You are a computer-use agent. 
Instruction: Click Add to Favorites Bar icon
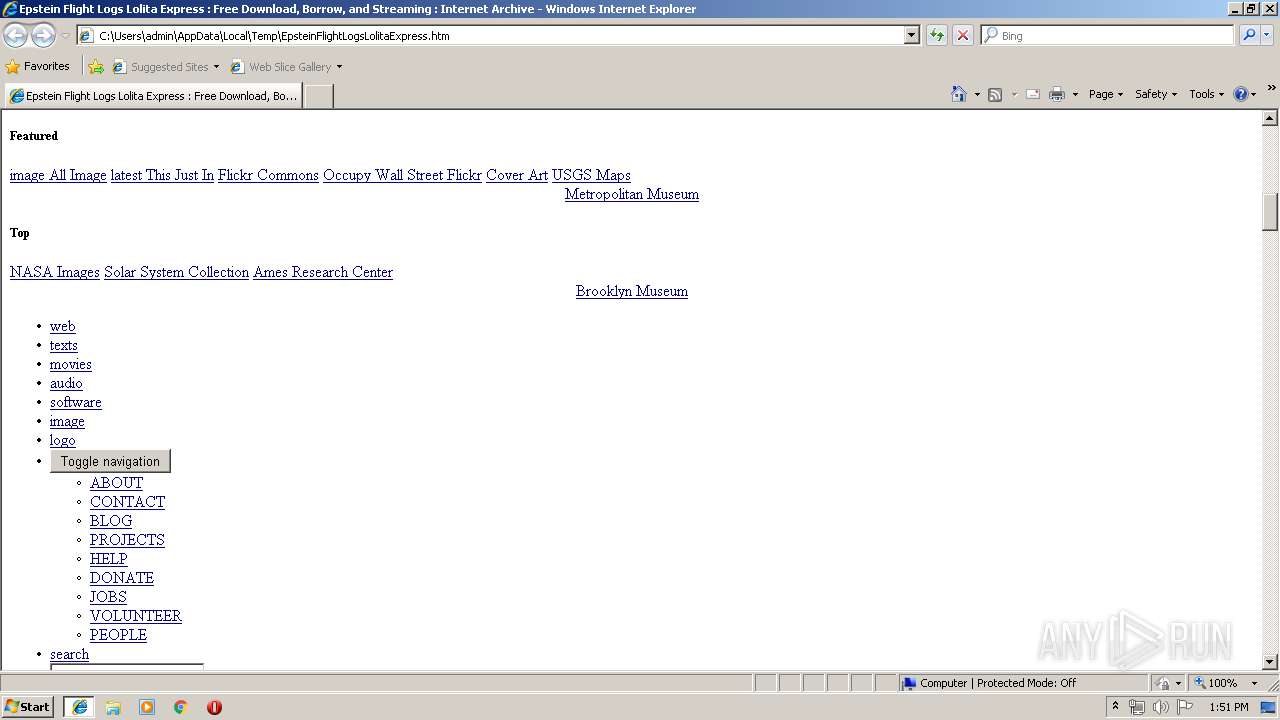96,67
